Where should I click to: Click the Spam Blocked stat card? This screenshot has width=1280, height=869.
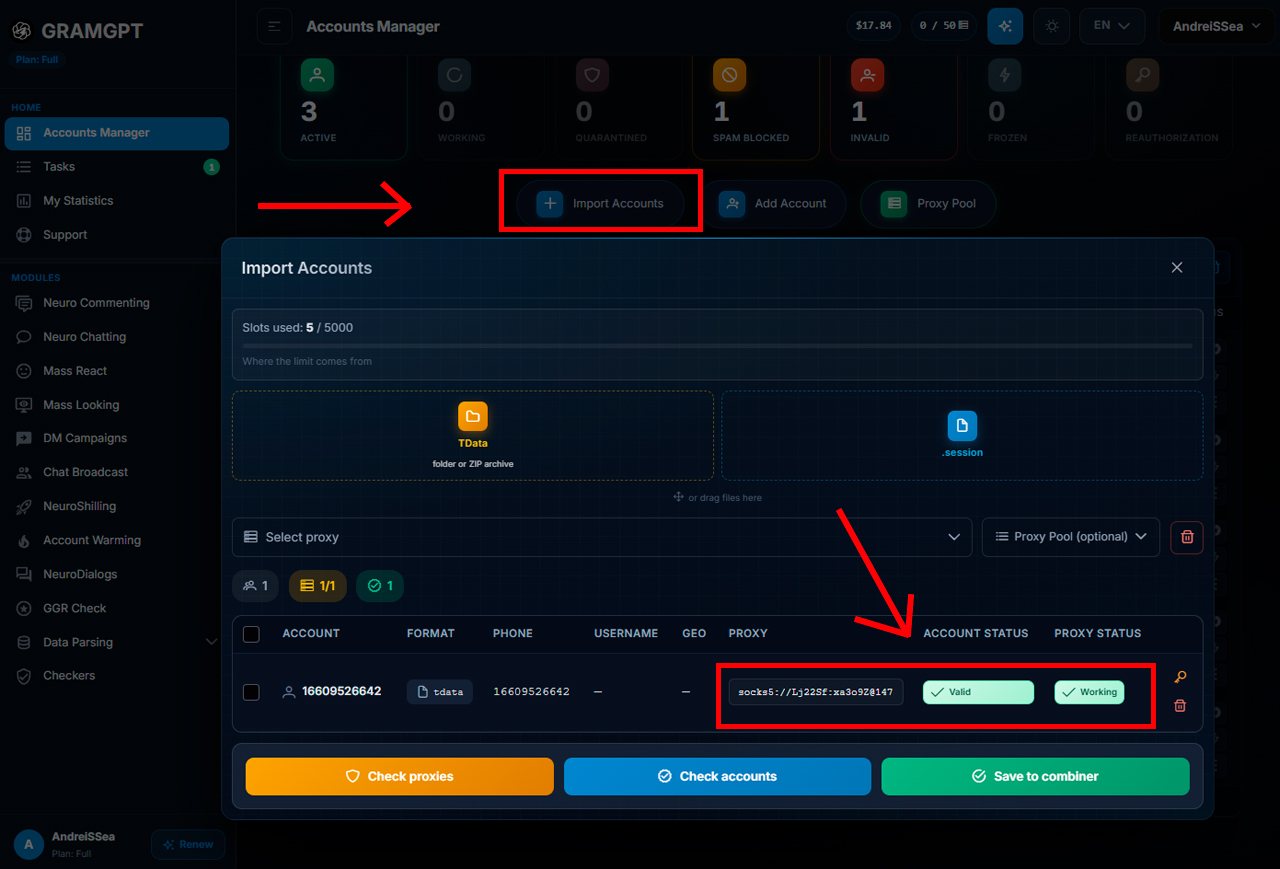point(757,105)
